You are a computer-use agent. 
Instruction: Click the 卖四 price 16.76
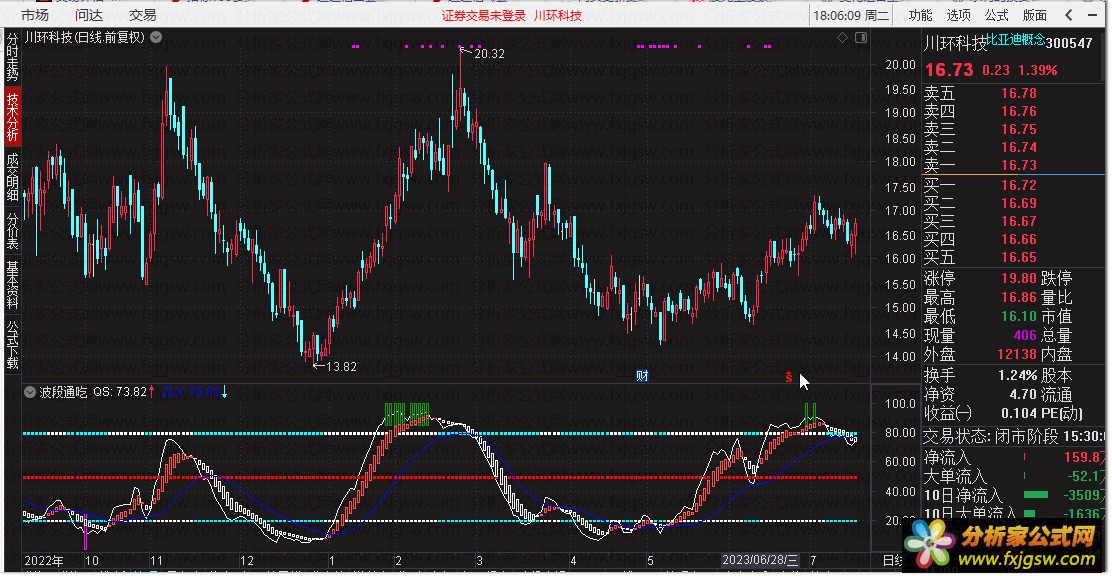(x=1019, y=111)
